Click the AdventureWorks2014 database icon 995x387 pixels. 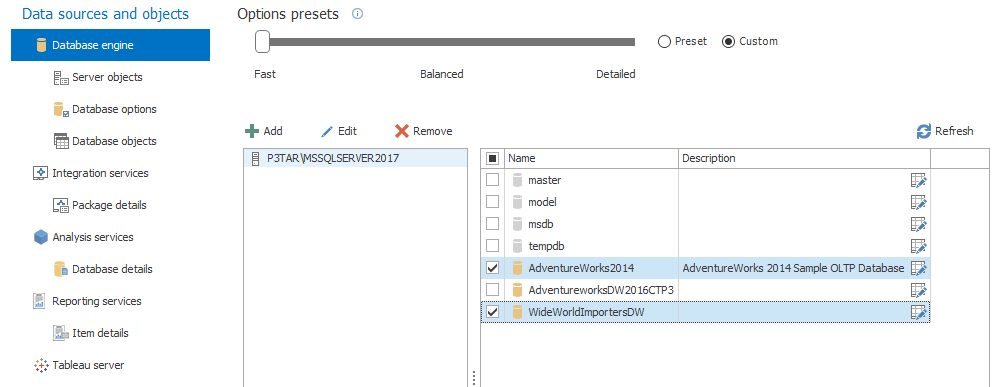tap(517, 268)
